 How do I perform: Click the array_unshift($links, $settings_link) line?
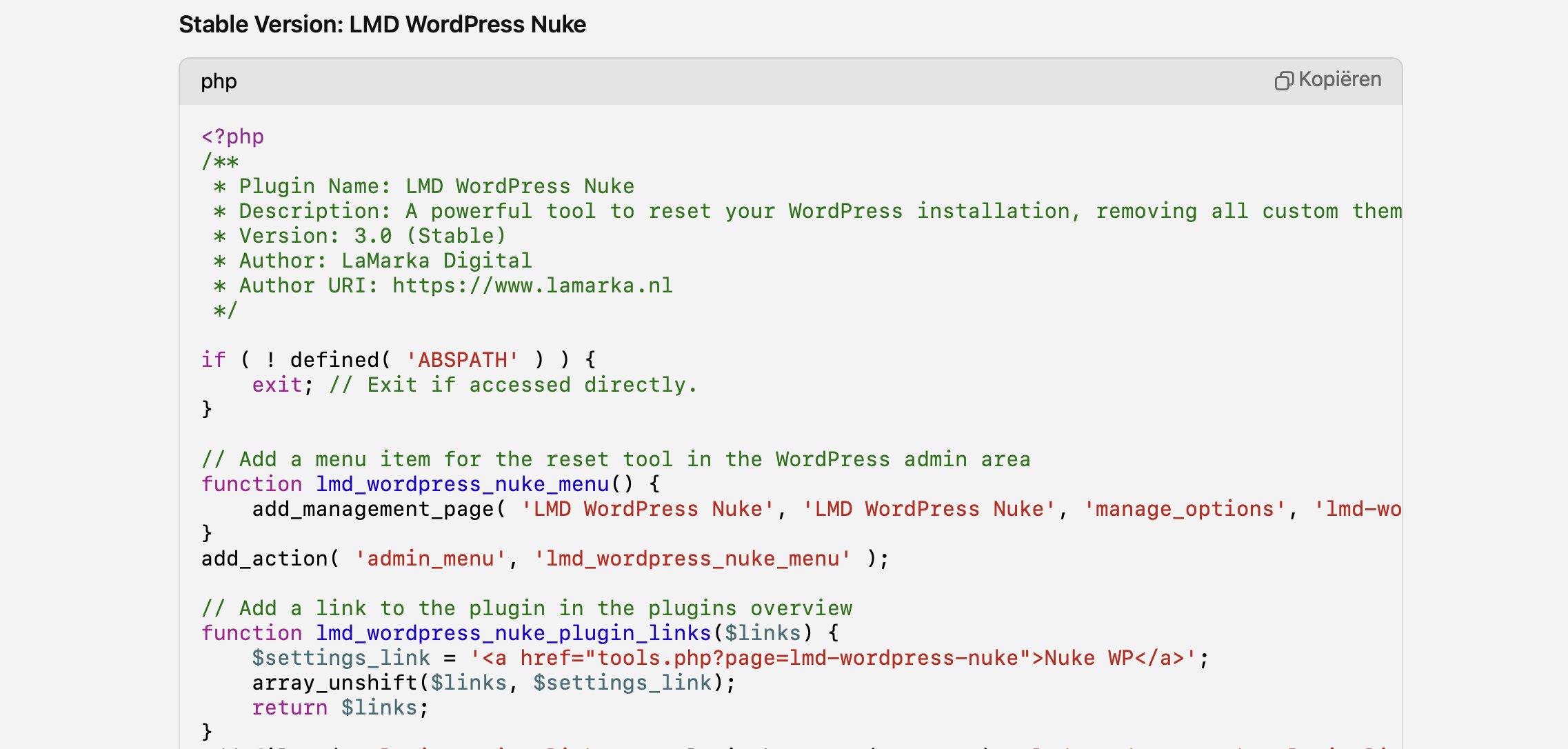494,683
